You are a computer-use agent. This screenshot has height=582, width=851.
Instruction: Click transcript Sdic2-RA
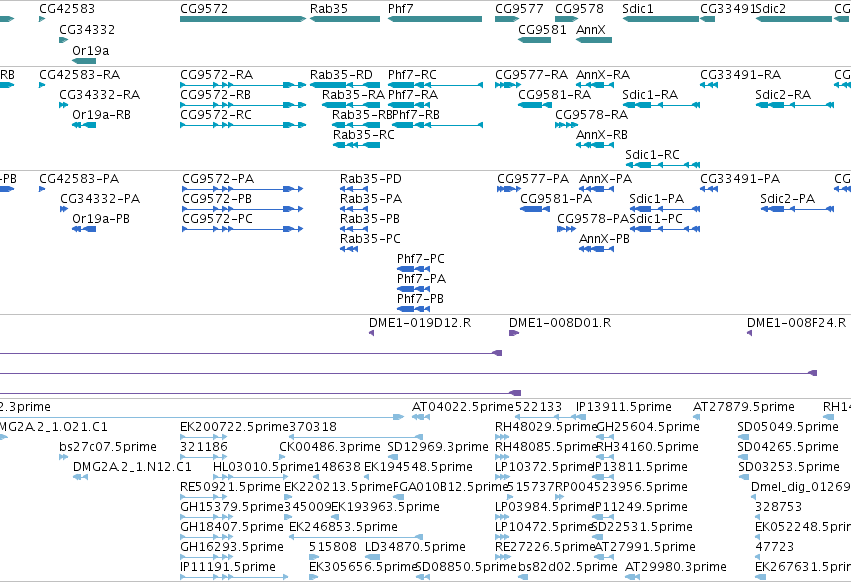point(783,94)
